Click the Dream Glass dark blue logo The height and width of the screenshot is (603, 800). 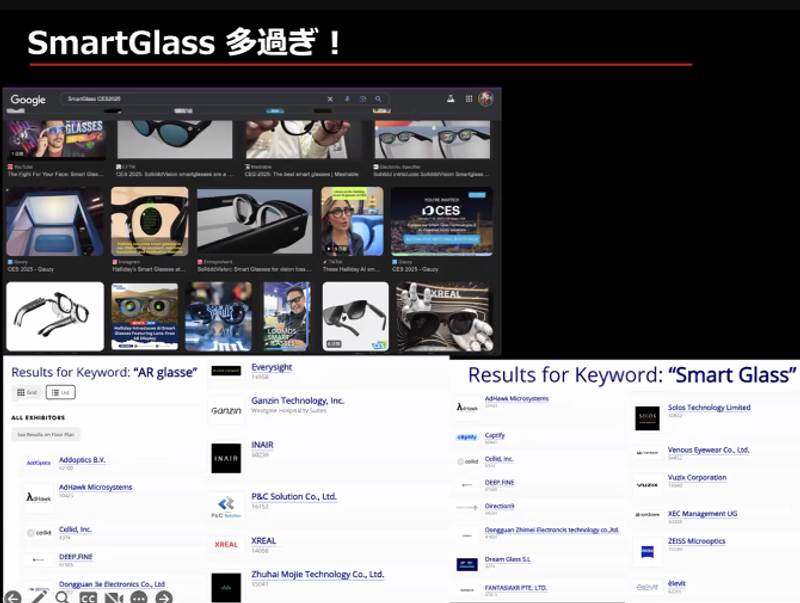[467, 564]
